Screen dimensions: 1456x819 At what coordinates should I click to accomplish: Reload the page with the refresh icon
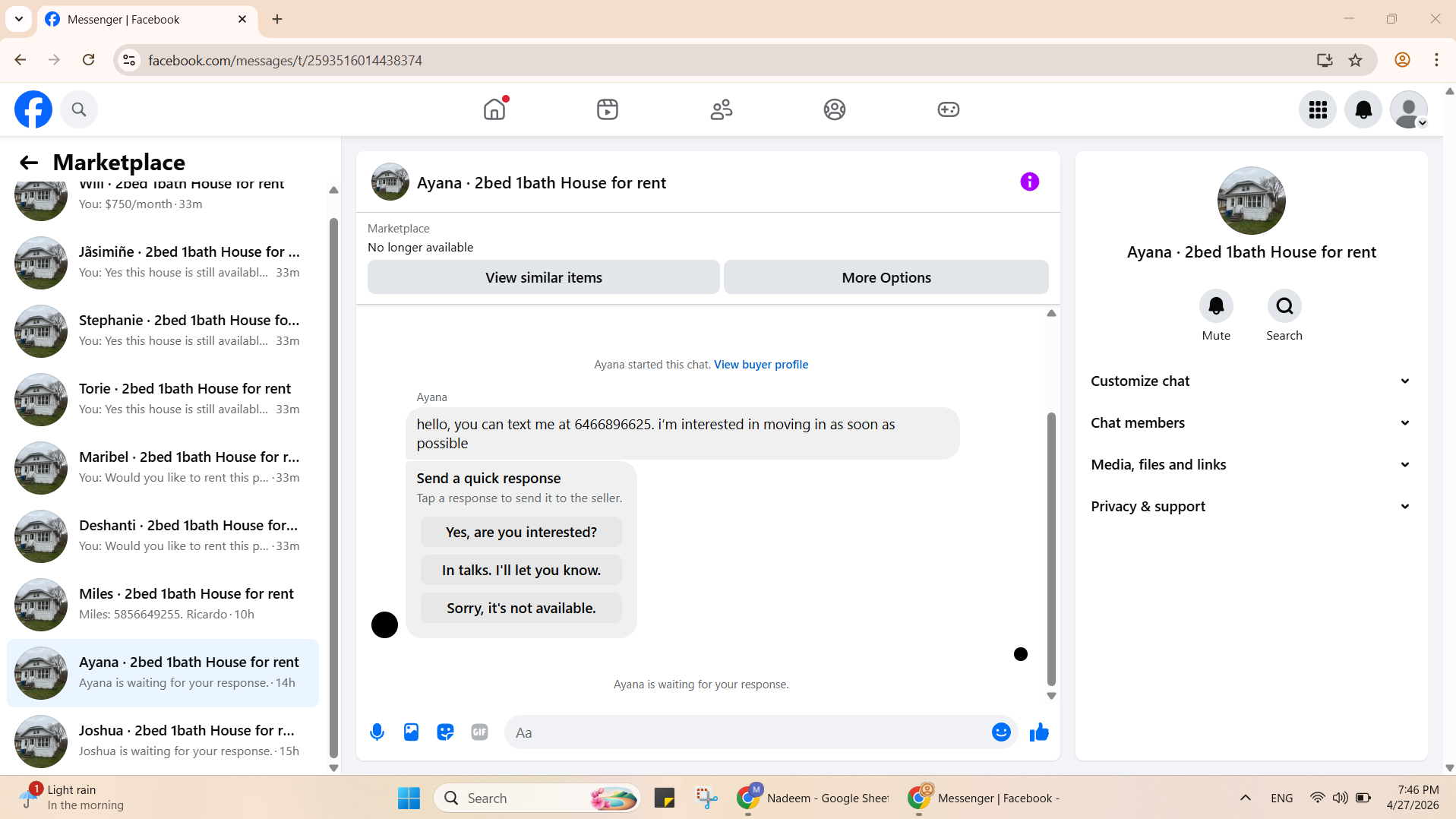click(89, 60)
